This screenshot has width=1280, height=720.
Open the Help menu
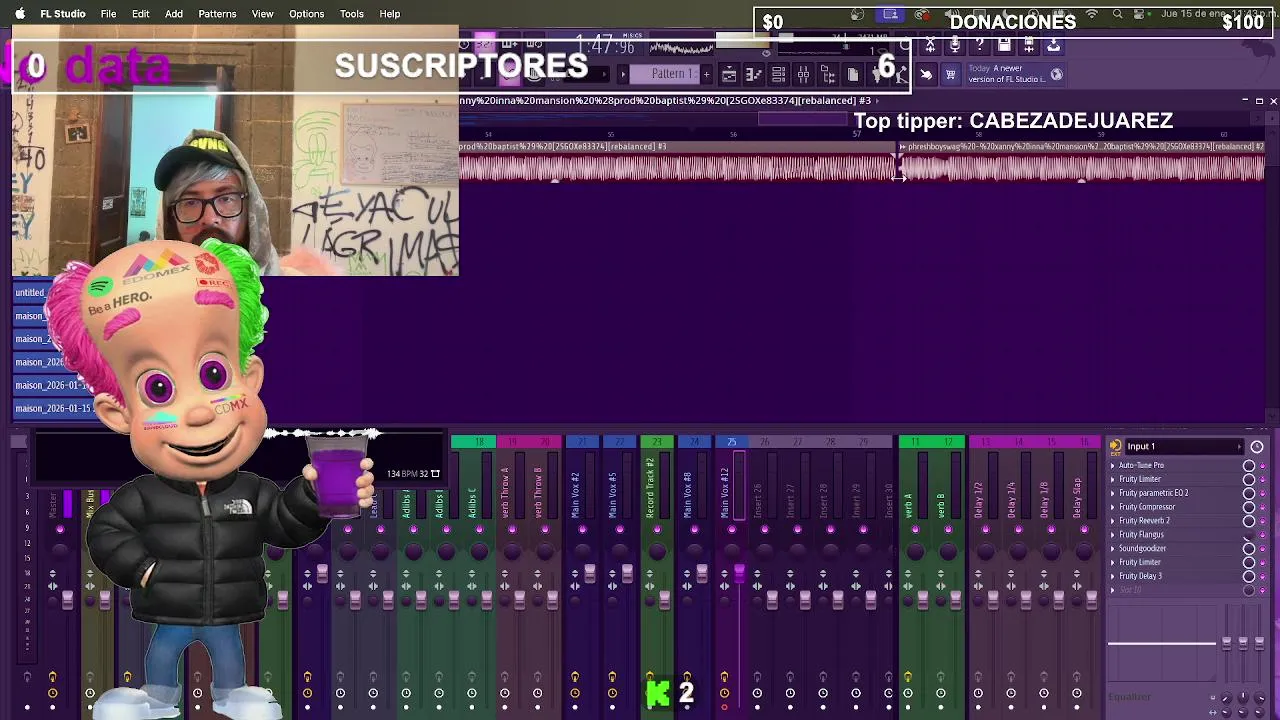pyautogui.click(x=390, y=14)
